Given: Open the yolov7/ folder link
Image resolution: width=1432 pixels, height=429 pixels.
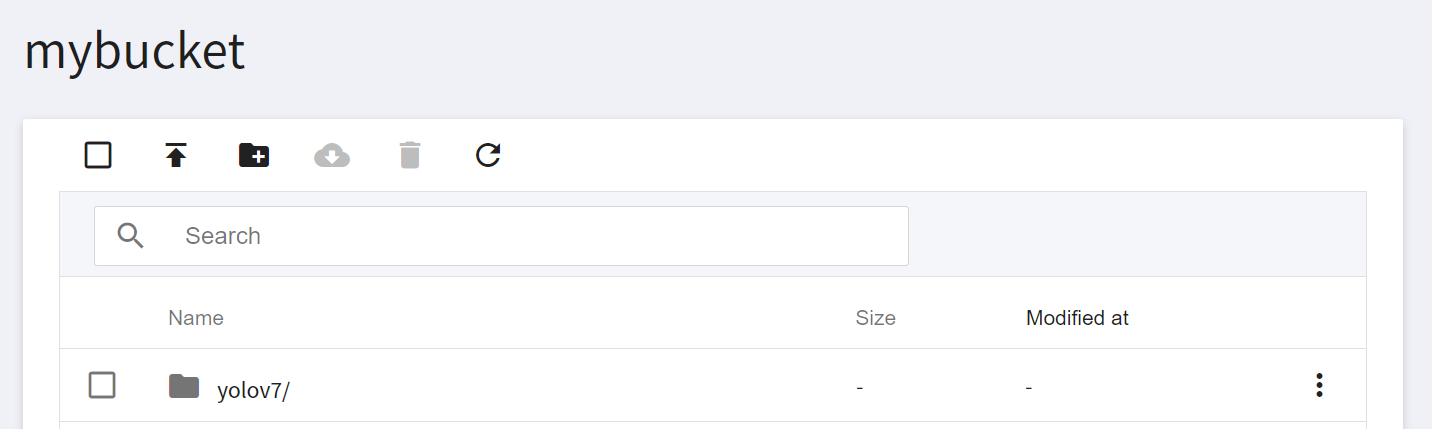Looking at the screenshot, I should tap(253, 390).
